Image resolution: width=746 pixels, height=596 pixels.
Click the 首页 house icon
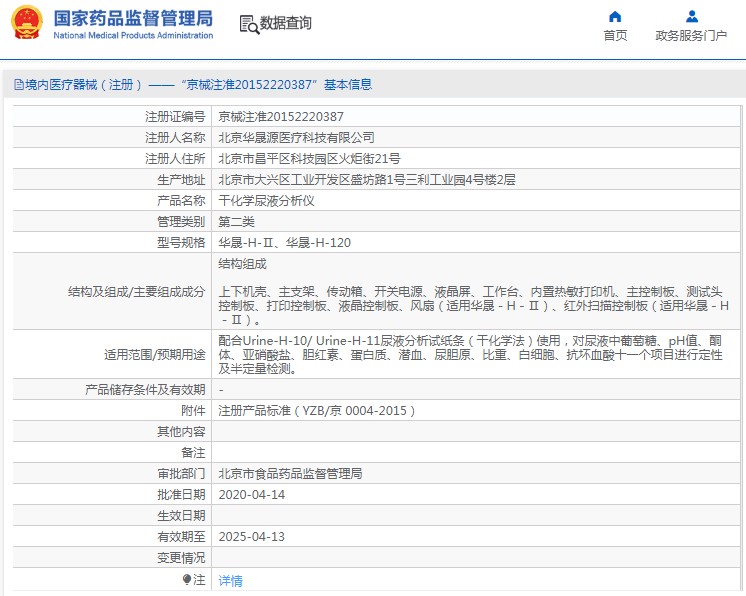615,16
